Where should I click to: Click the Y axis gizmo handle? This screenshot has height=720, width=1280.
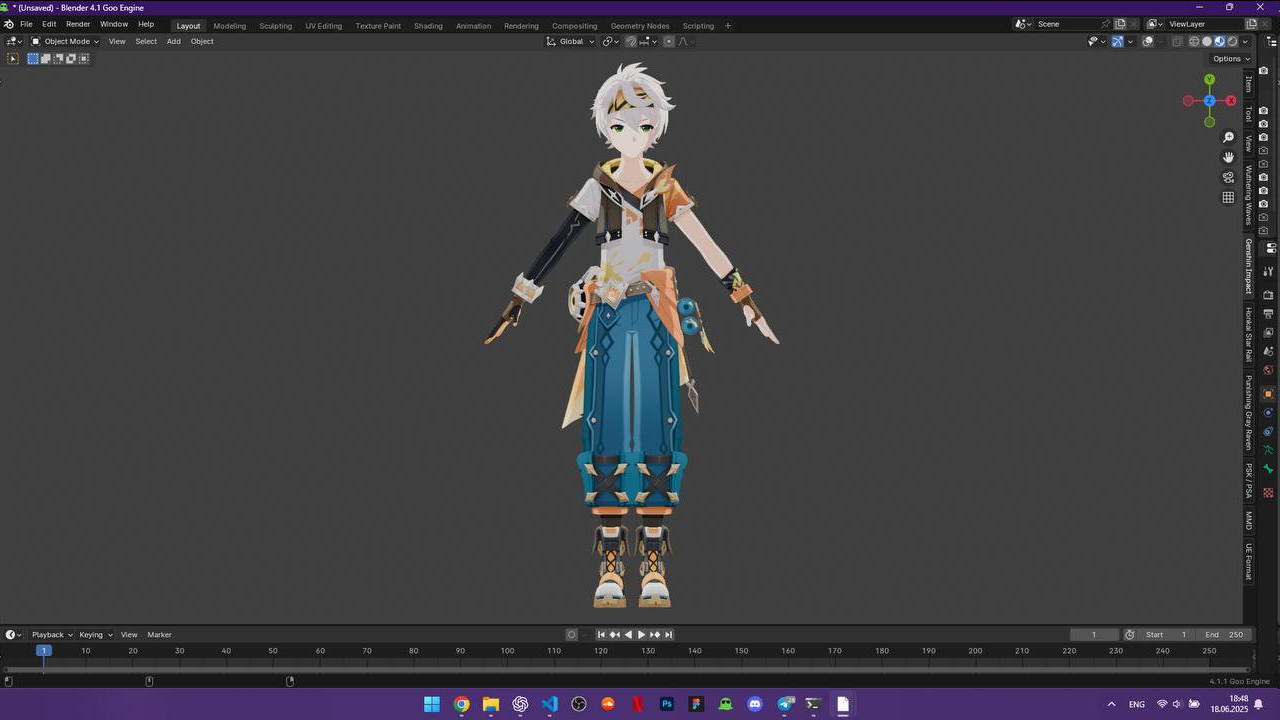pos(1209,79)
